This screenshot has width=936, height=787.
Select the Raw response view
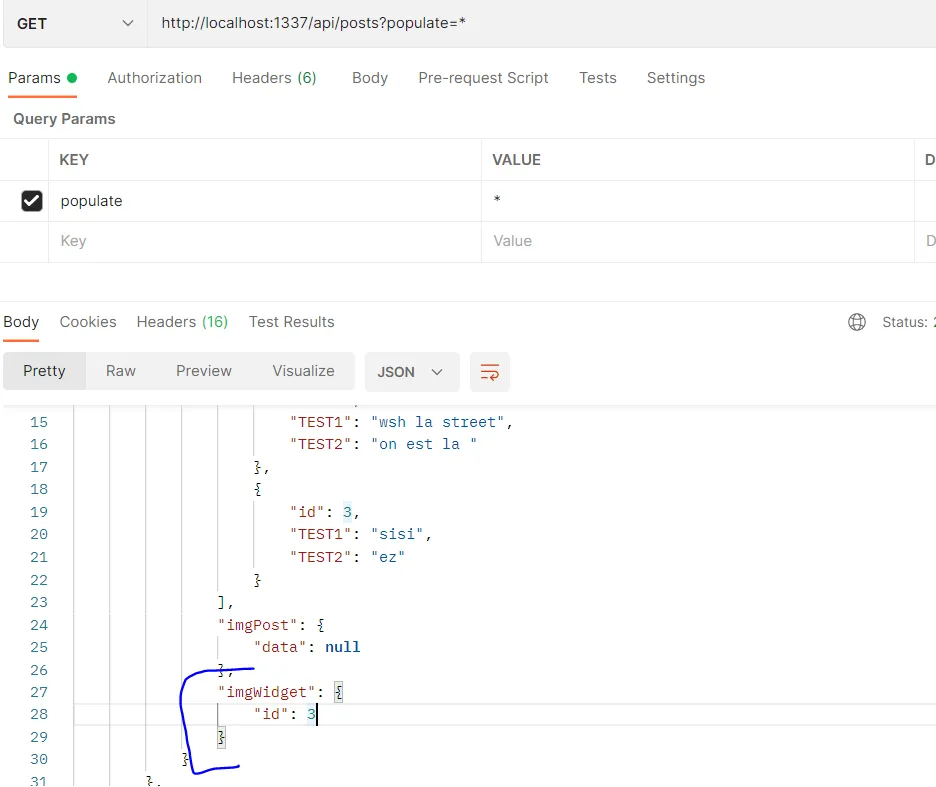click(x=121, y=371)
